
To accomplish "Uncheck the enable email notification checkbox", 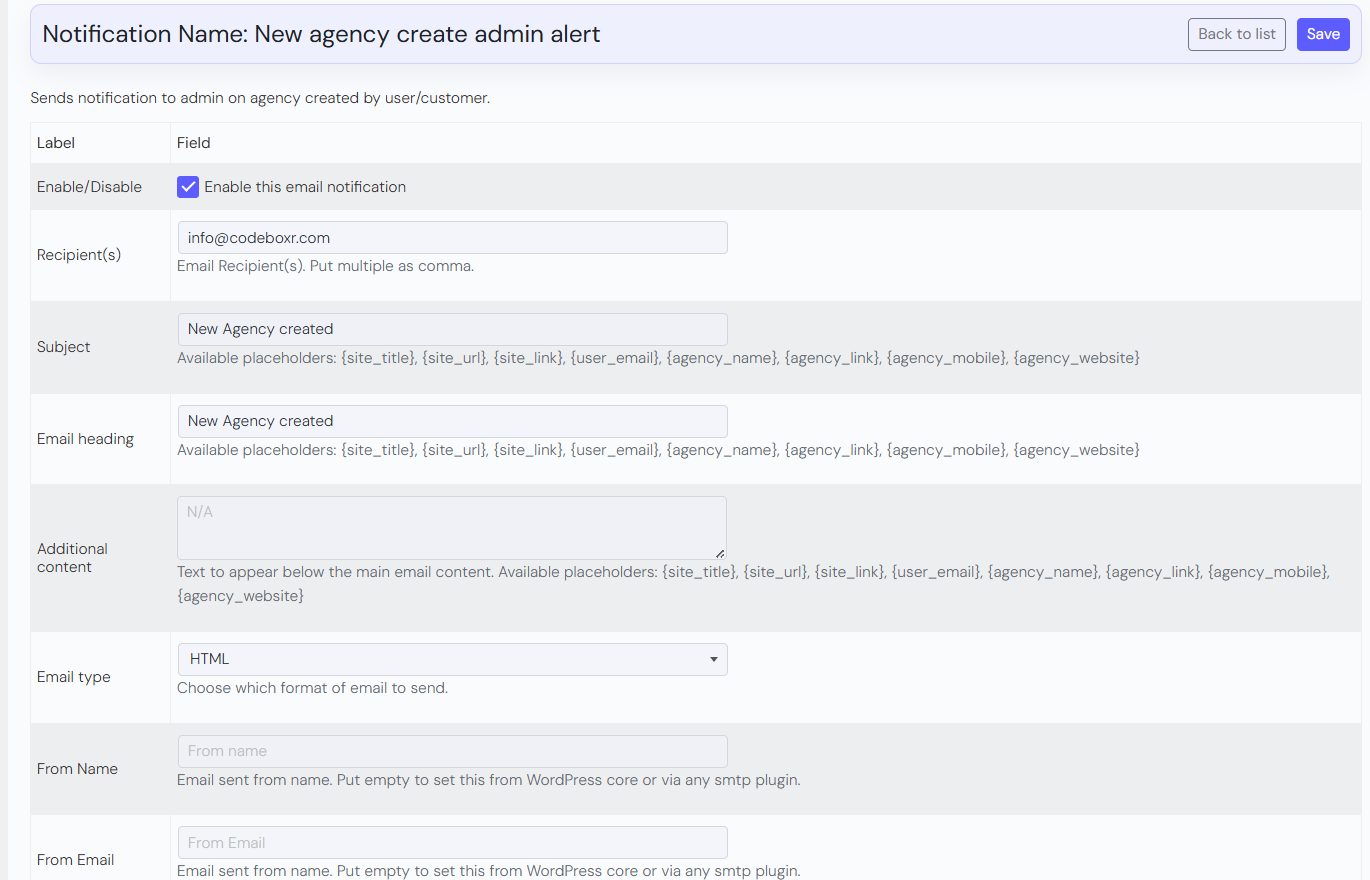I will 188,187.
